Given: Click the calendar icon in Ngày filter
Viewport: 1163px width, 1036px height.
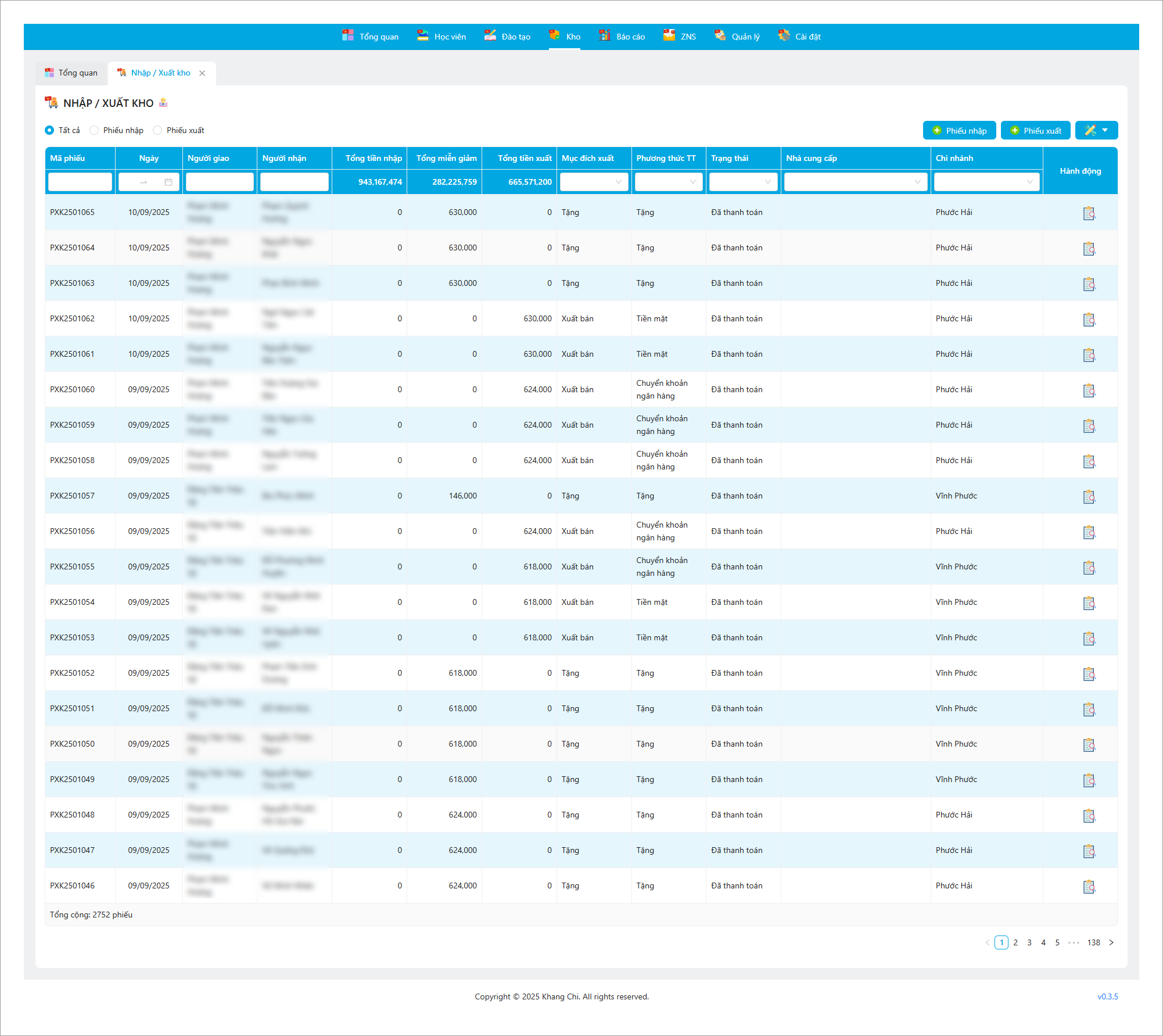Looking at the screenshot, I should [168, 182].
